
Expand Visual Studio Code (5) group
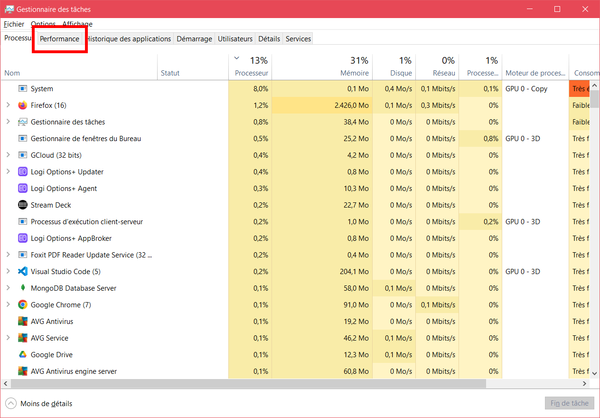(x=8, y=271)
